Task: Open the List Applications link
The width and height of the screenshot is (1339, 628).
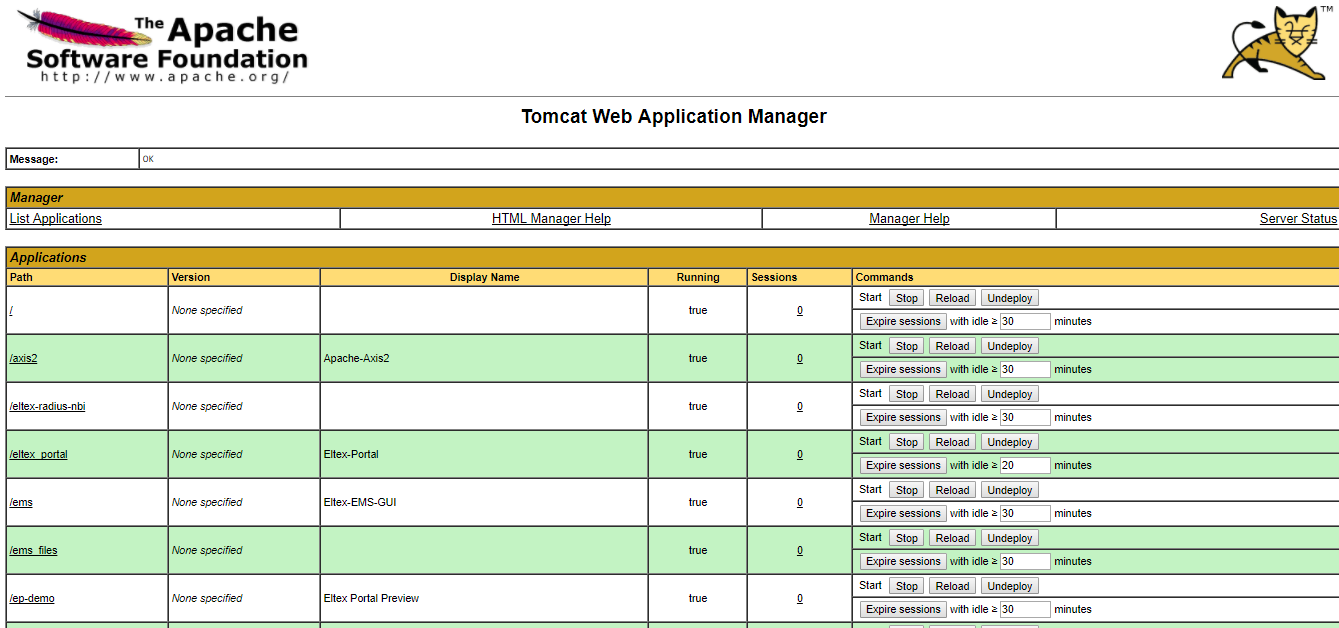Action: click(56, 219)
